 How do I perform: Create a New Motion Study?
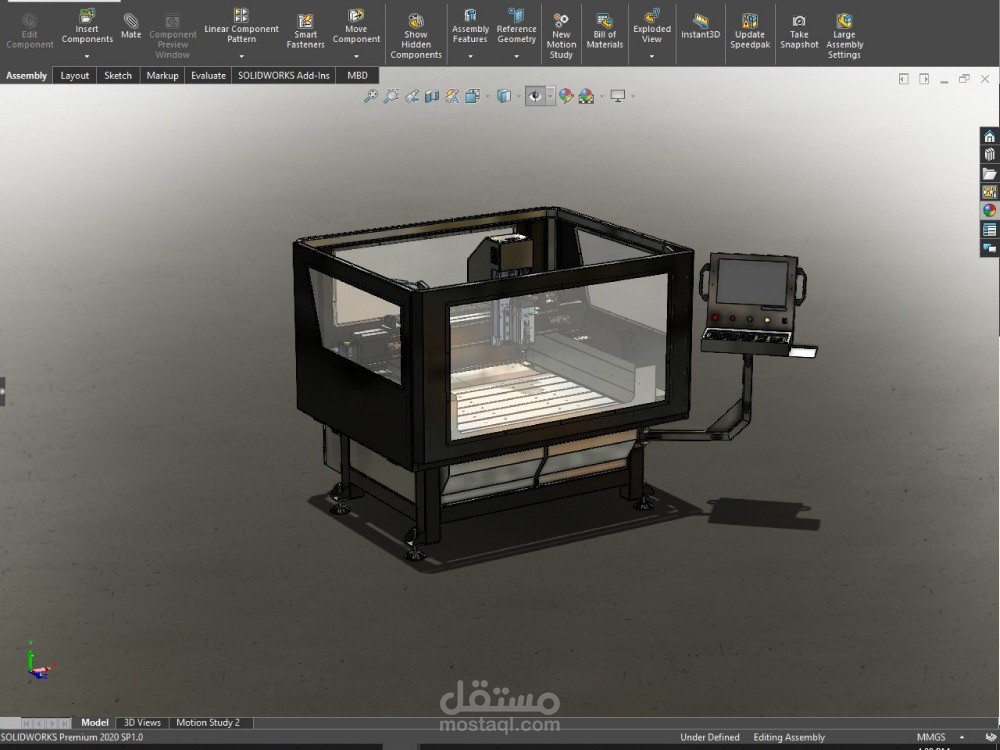561,37
